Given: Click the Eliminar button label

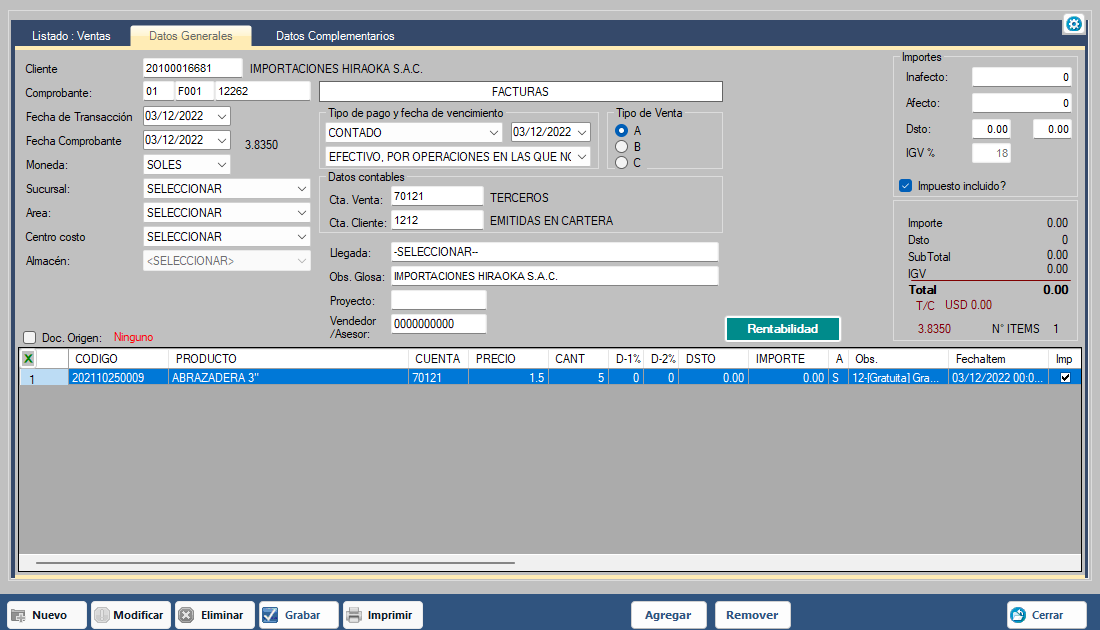Looking at the screenshot, I should click(x=222, y=615).
